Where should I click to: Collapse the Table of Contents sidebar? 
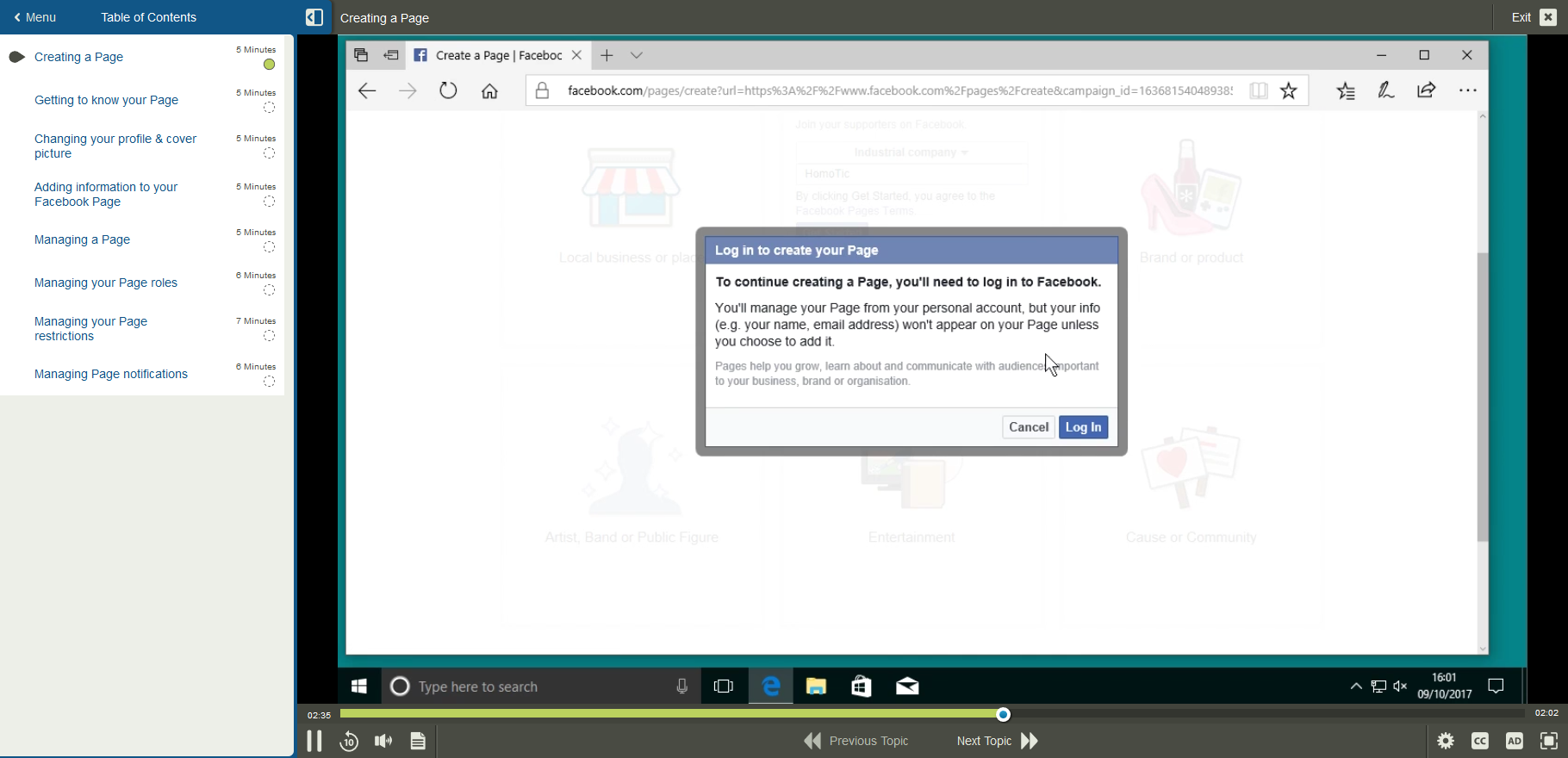pyautogui.click(x=314, y=17)
